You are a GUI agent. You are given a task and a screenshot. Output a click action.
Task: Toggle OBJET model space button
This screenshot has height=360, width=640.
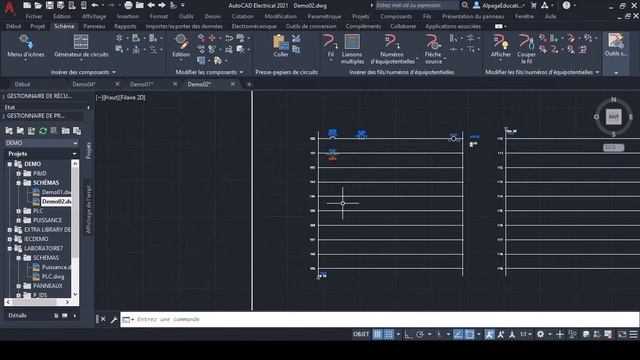pos(361,334)
